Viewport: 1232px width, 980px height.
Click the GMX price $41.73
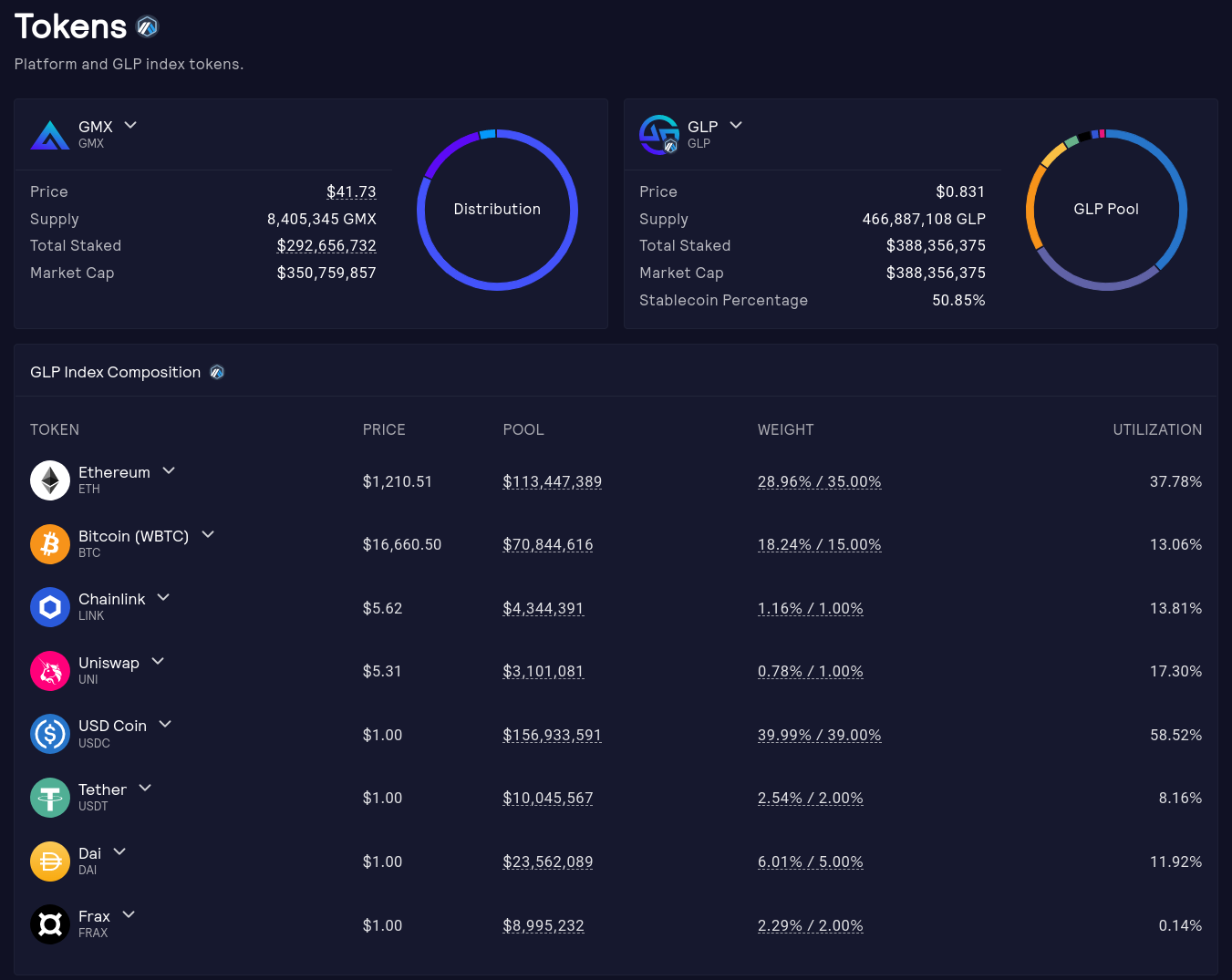(x=351, y=191)
